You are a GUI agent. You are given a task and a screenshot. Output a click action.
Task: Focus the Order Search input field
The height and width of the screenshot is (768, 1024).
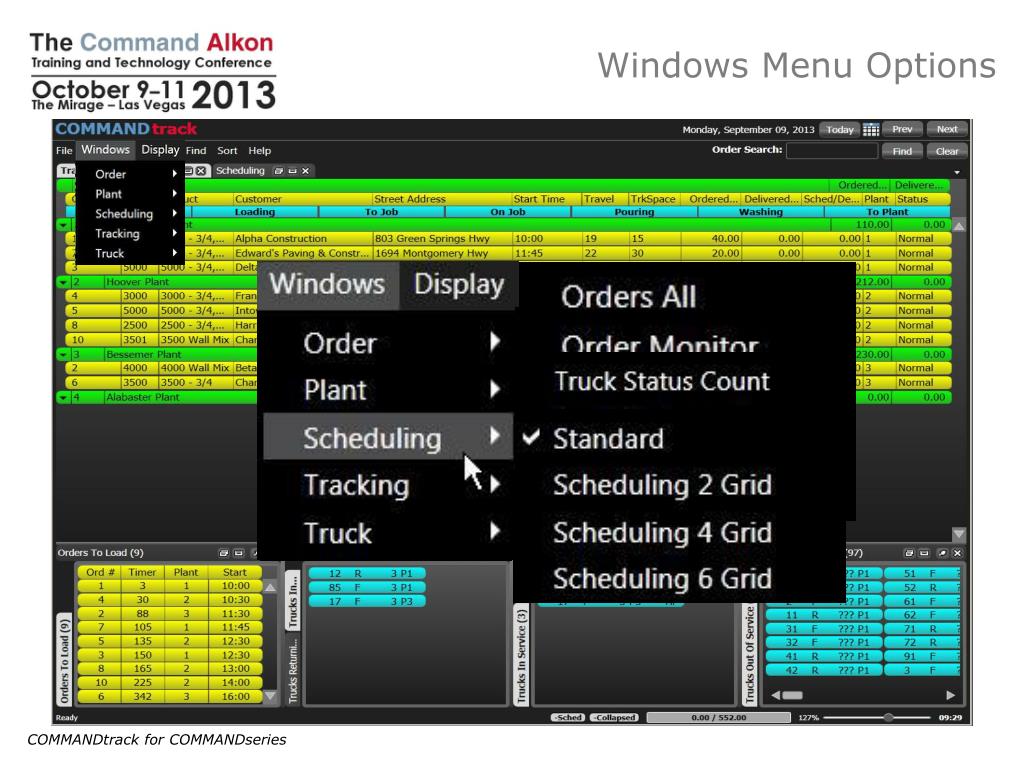832,150
